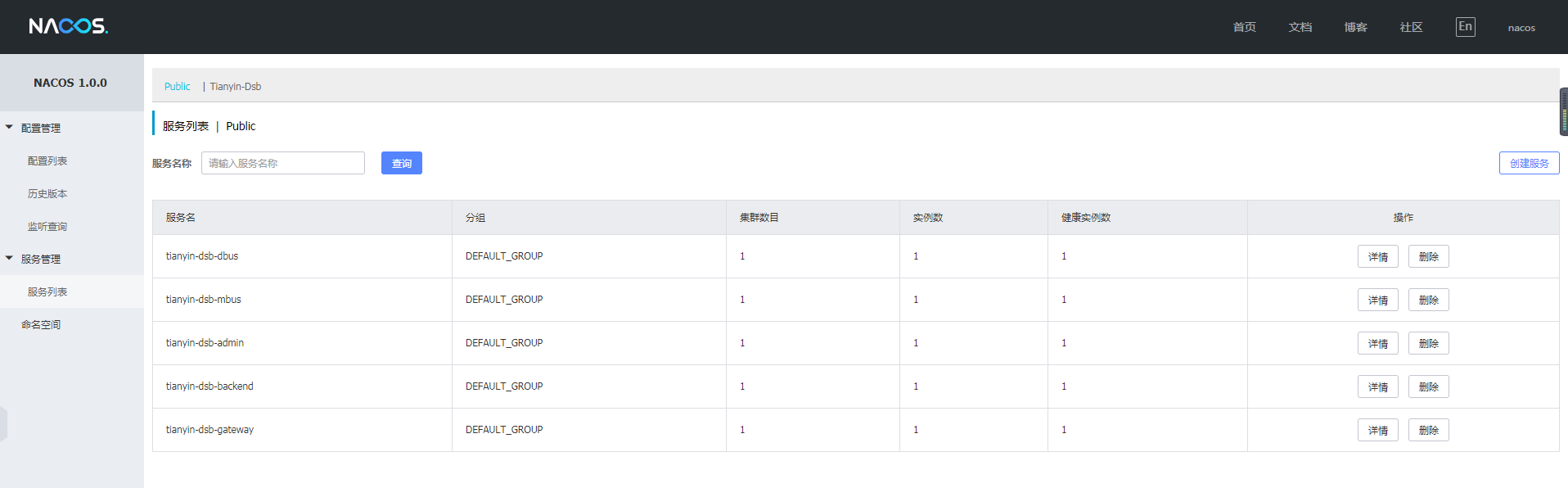Switch to the Public namespace tab
Image resolution: width=1568 pixels, height=488 pixels.
click(177, 87)
